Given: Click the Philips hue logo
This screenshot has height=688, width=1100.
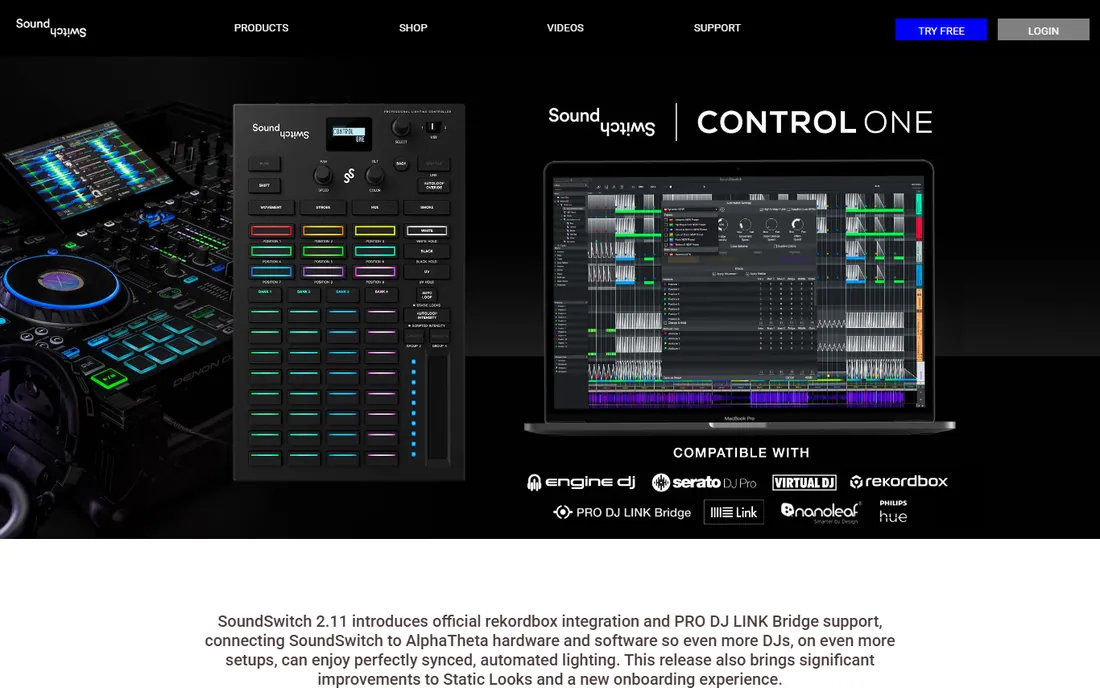Looking at the screenshot, I should click(893, 512).
